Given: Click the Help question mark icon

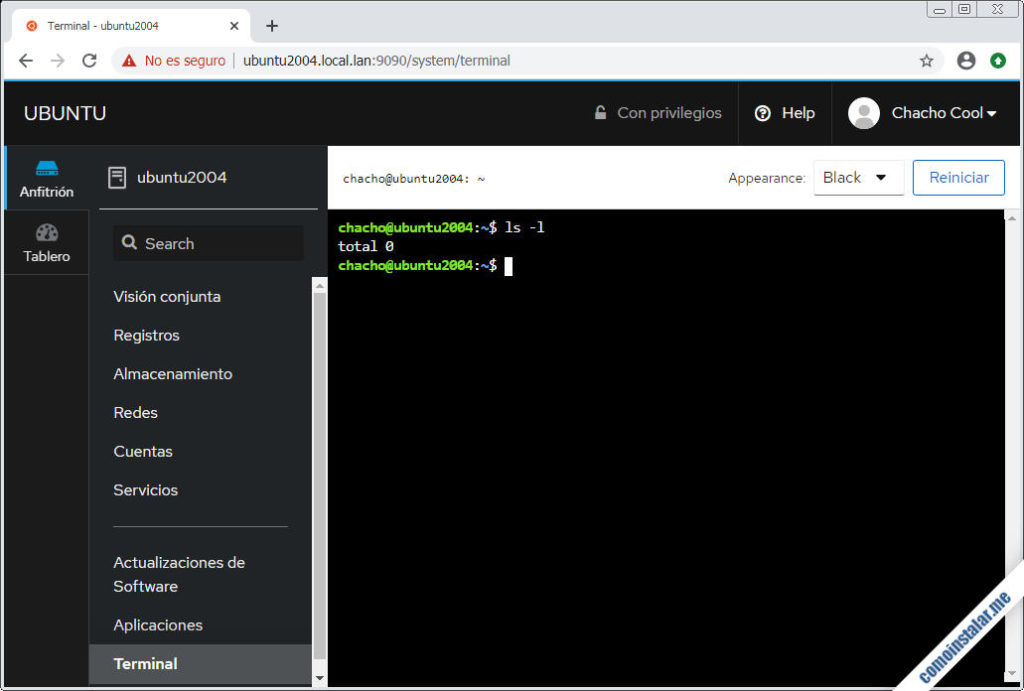Looking at the screenshot, I should [x=763, y=113].
